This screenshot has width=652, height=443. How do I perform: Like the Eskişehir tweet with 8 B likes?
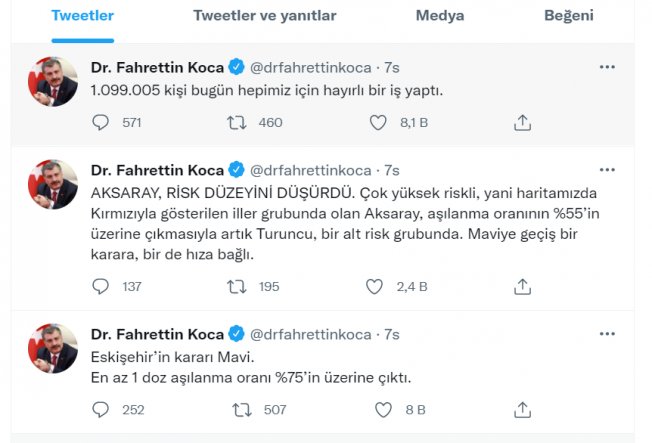click(x=383, y=410)
